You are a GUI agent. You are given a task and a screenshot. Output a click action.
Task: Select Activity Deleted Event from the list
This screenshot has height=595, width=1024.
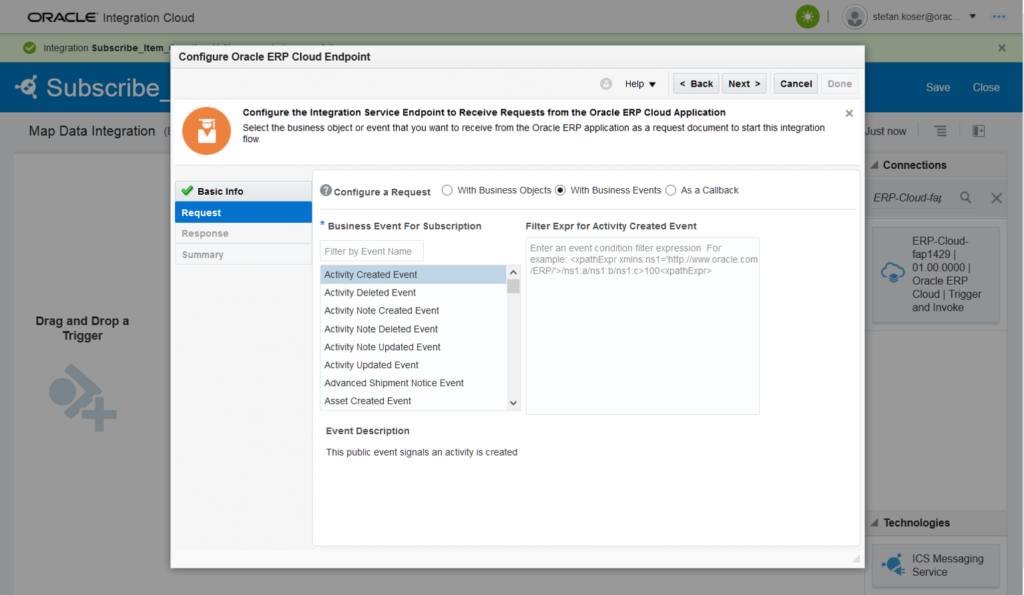pos(379,292)
